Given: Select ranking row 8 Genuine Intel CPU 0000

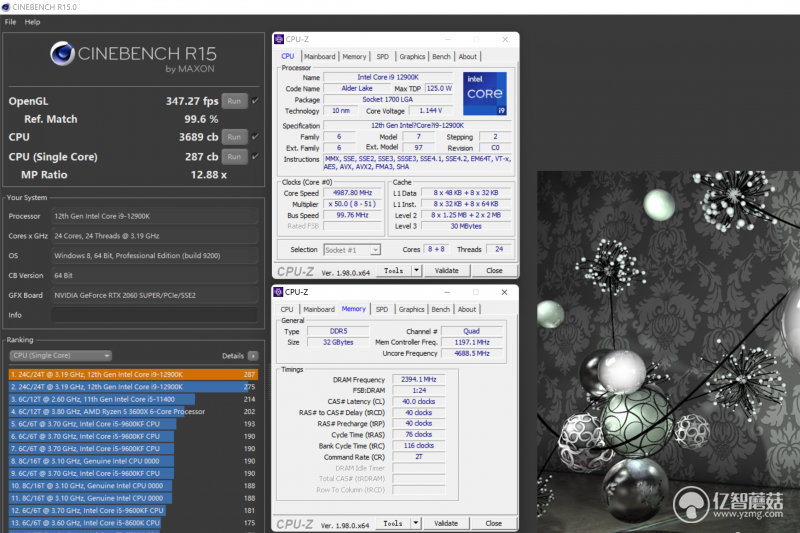Looking at the screenshot, I should pos(133,461).
